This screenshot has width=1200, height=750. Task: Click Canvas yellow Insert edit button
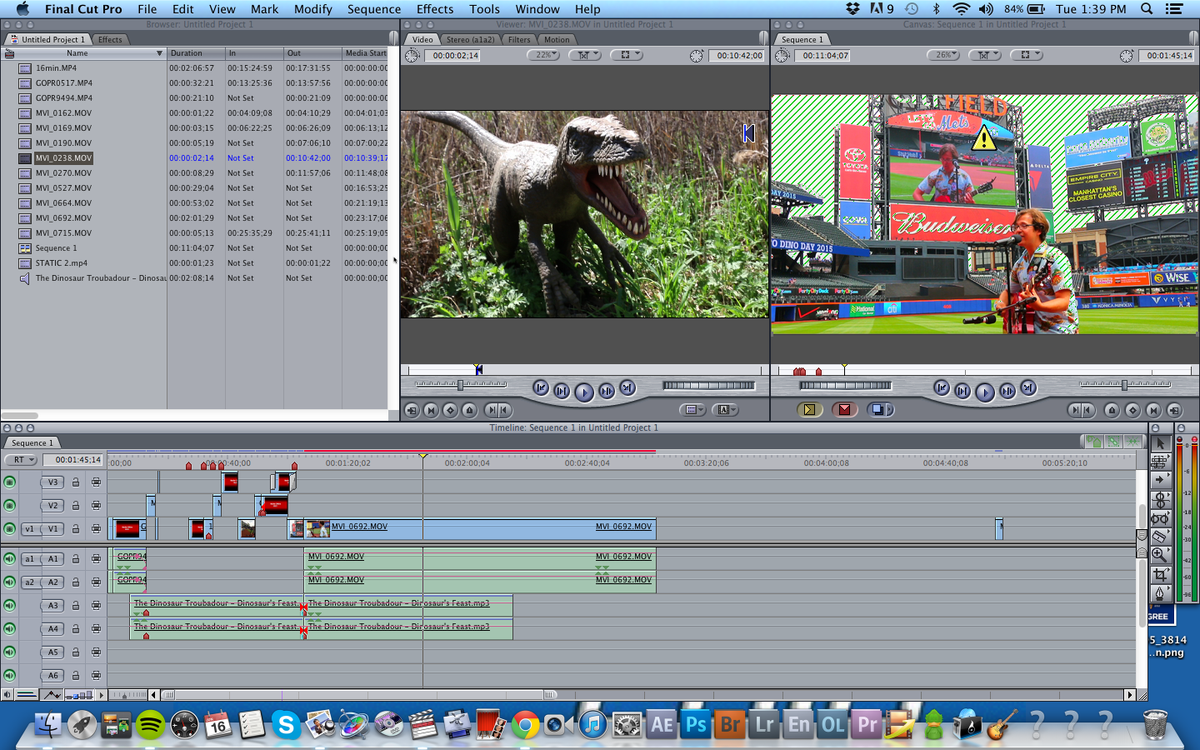[x=810, y=410]
